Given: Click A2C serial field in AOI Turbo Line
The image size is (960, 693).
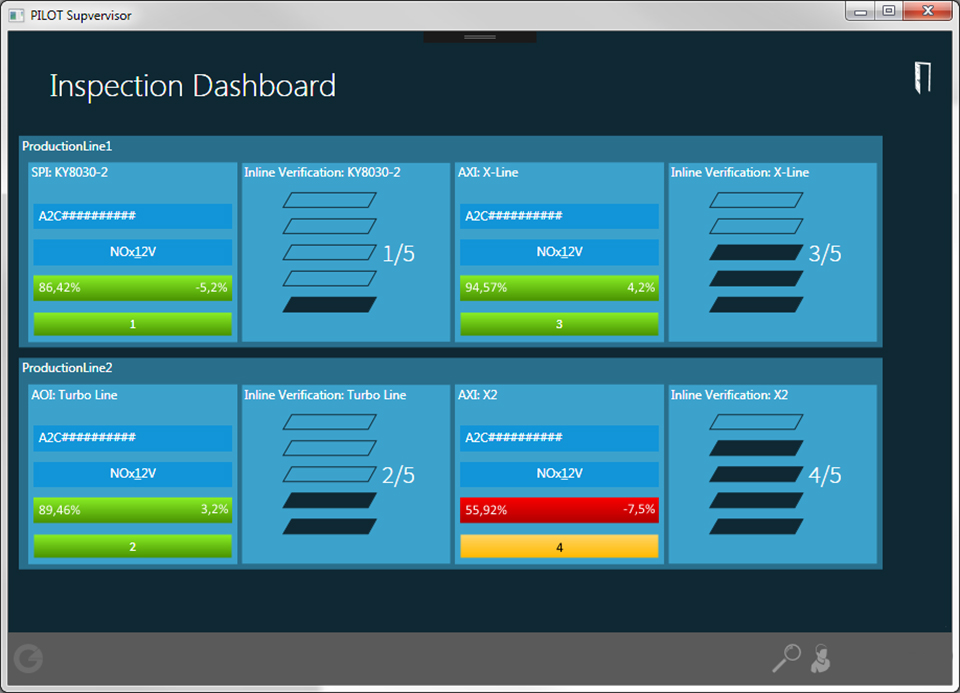Looking at the screenshot, I should (132, 438).
